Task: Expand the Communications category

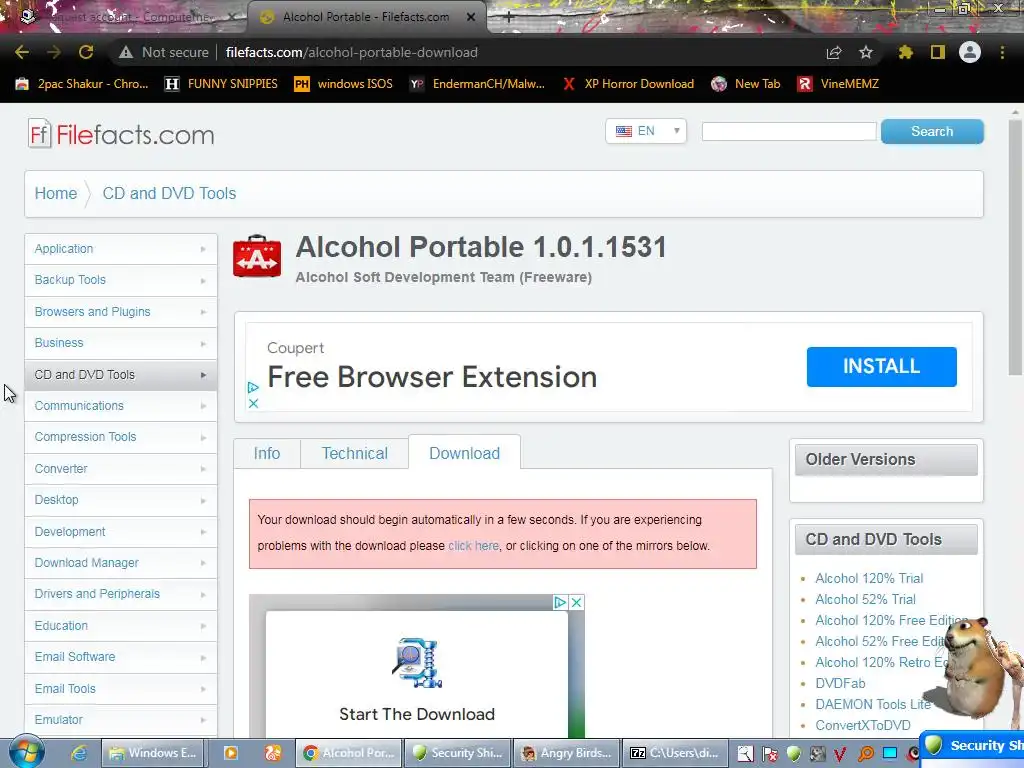Action: point(121,406)
